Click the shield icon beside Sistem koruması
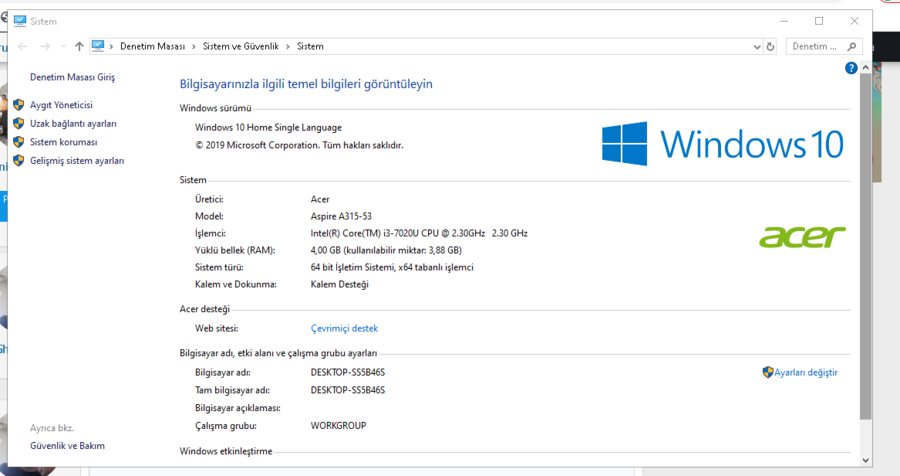The image size is (900, 476). [x=18, y=142]
